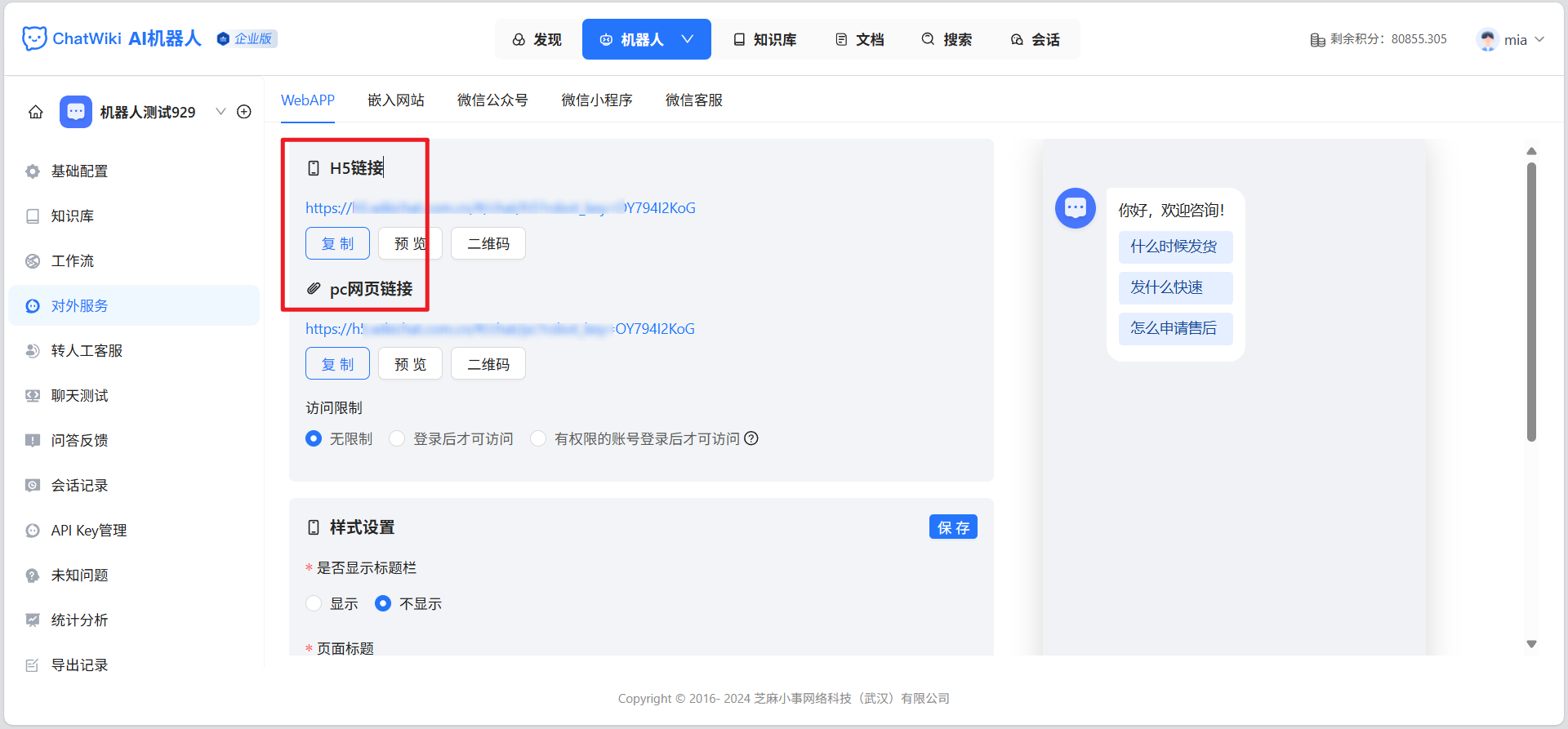Click the scrollbar down arrow
This screenshot has height=729, width=1568.
1532,644
